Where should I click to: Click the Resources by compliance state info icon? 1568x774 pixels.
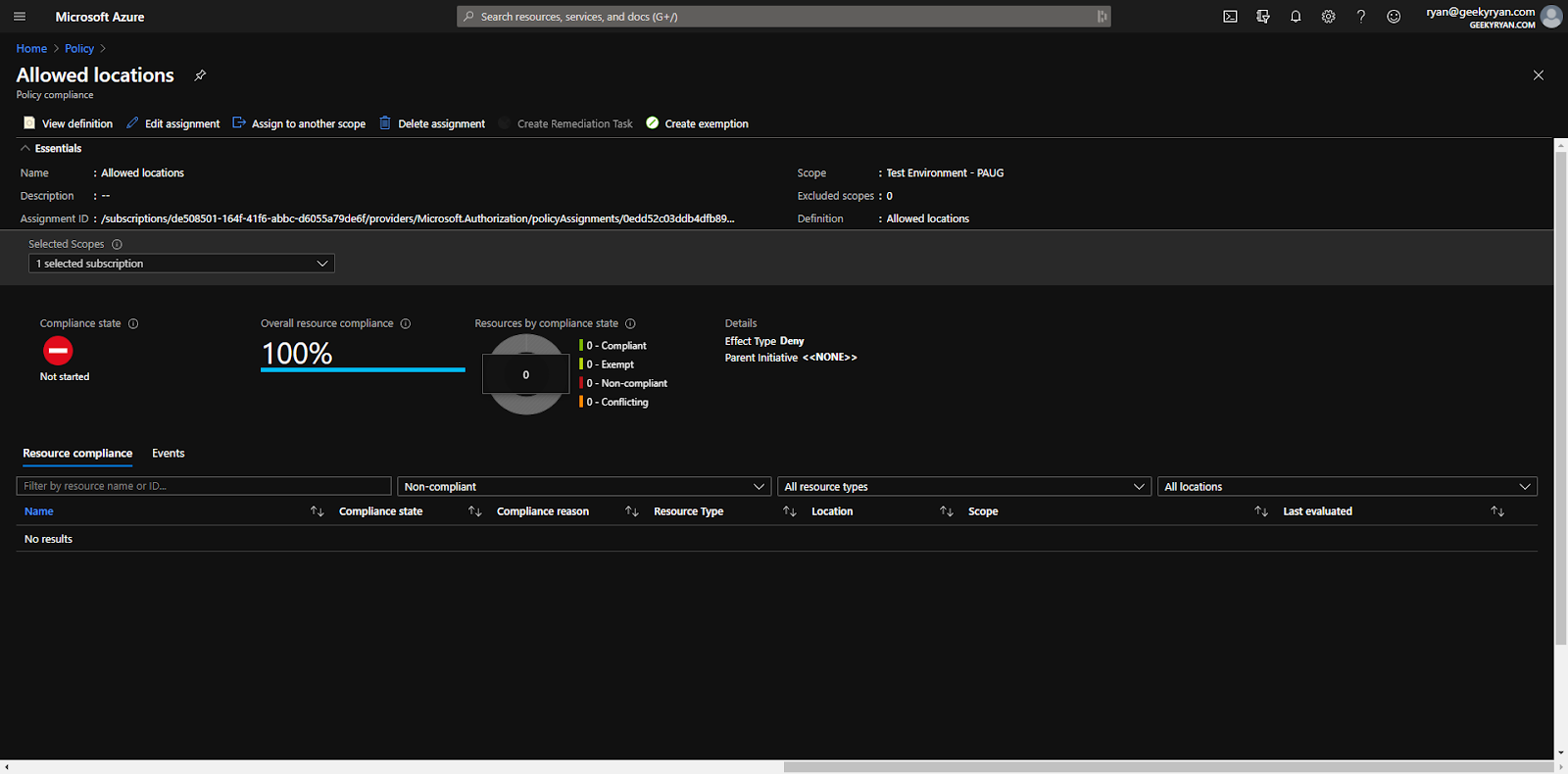click(x=630, y=323)
